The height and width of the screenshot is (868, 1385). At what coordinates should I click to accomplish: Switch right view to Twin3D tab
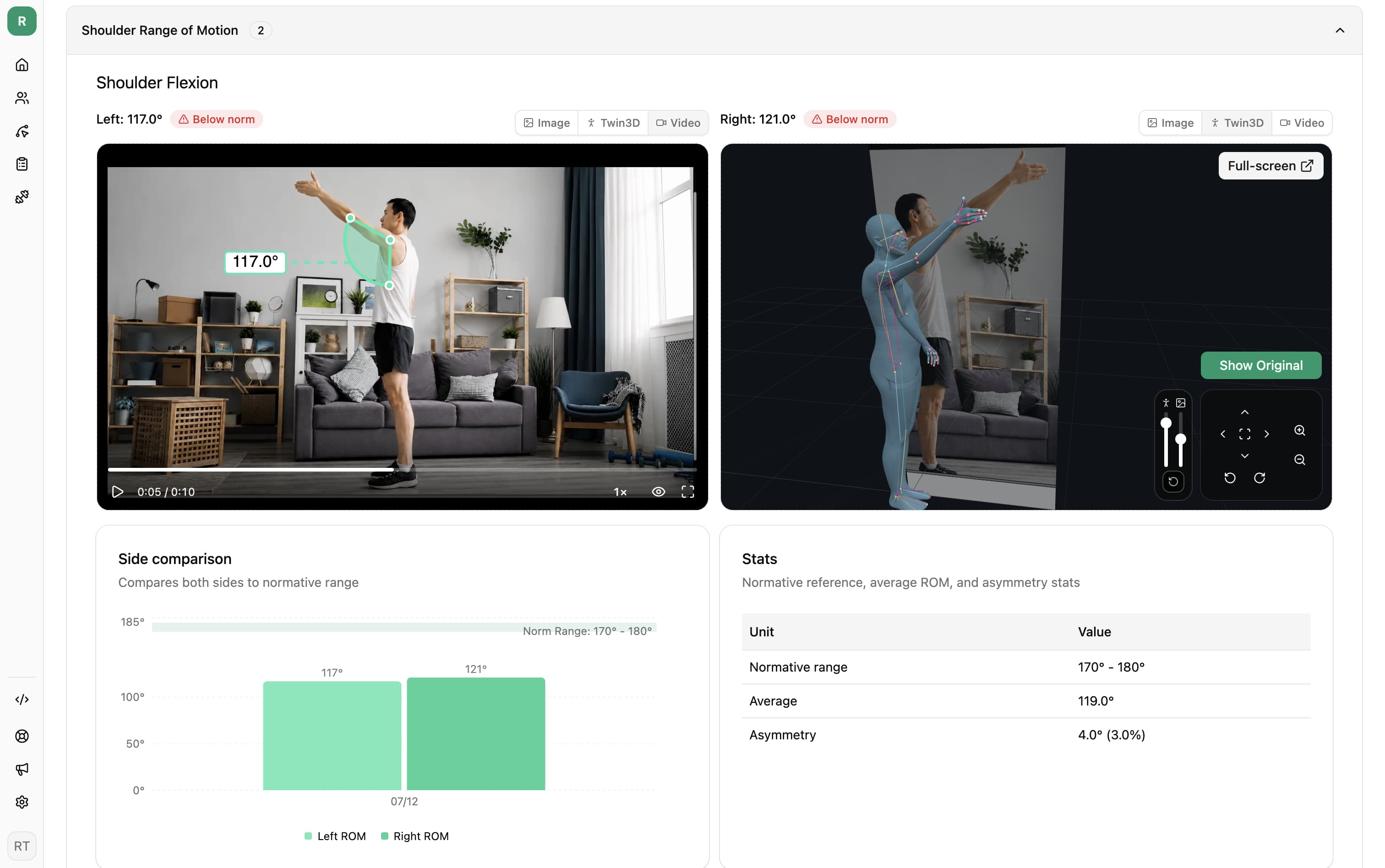[1237, 123]
